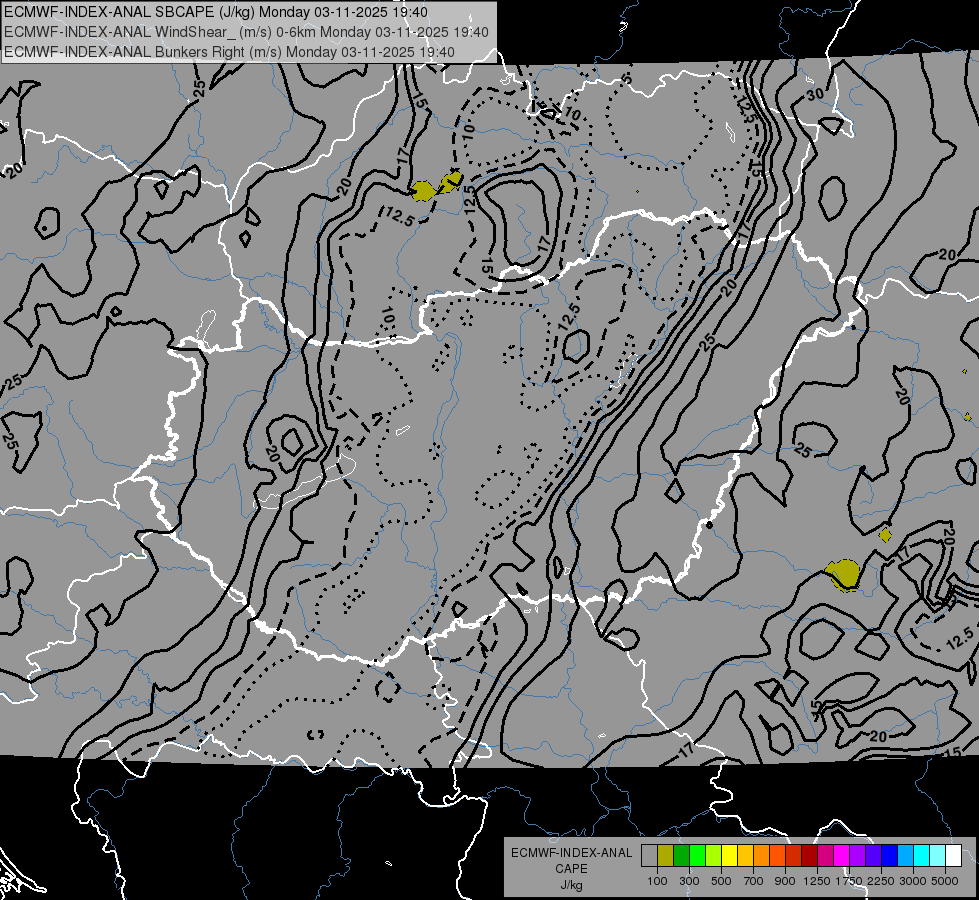Click the Bunkers Right title line
The width and height of the screenshot is (979, 900).
tap(229, 52)
